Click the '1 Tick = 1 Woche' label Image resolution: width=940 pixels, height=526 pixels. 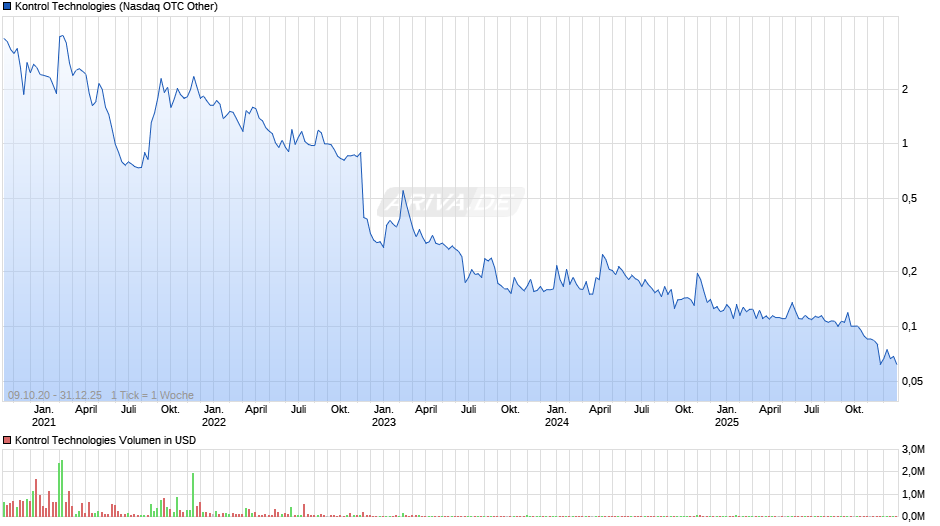tap(152, 395)
